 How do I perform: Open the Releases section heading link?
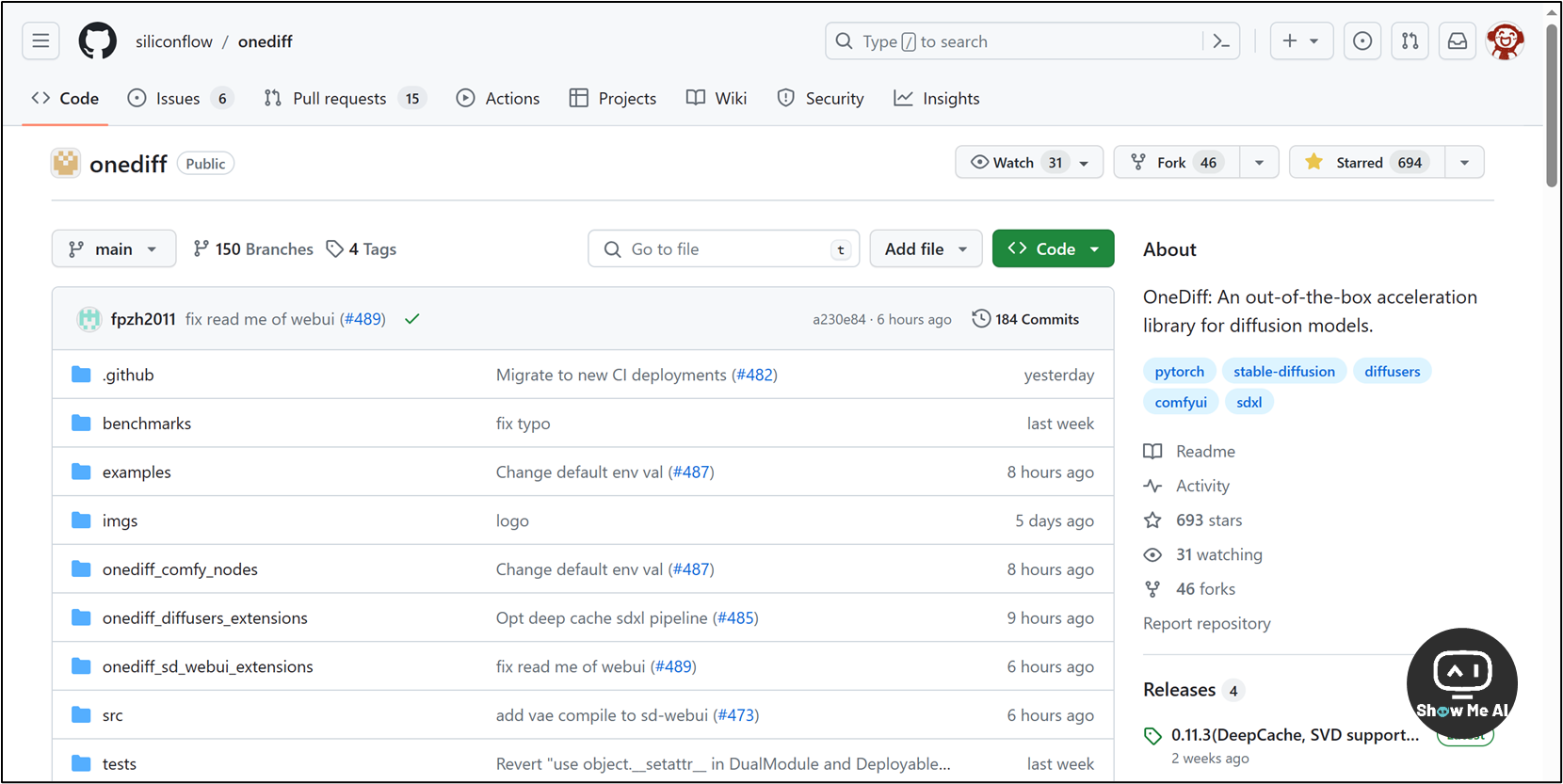click(x=1179, y=690)
